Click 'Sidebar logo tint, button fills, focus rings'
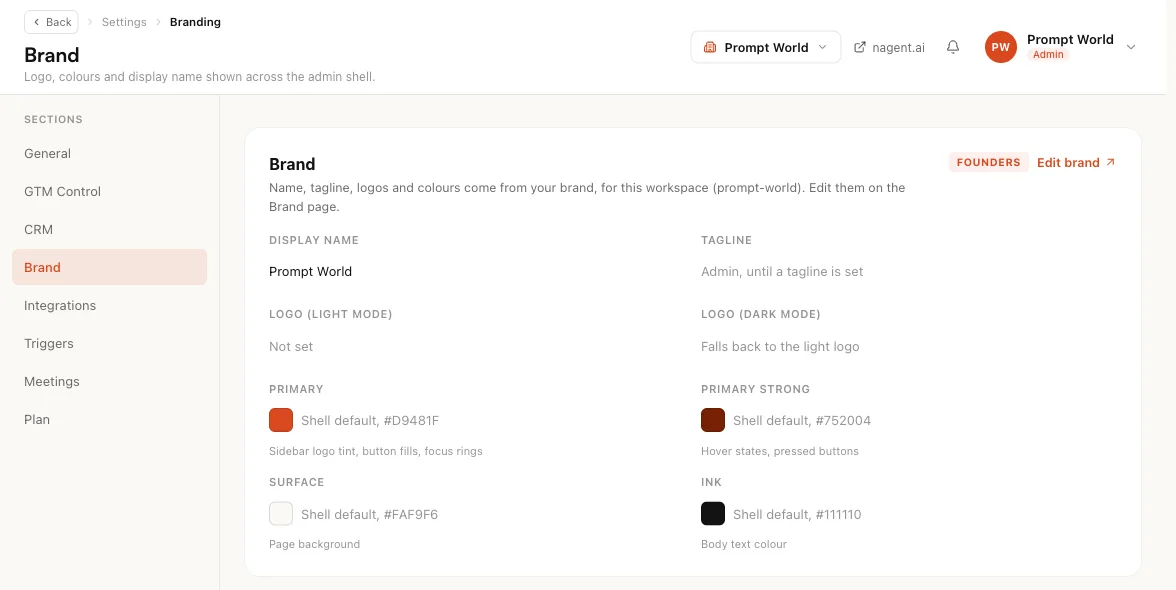Viewport: 1176px width, 590px height. click(x=376, y=451)
